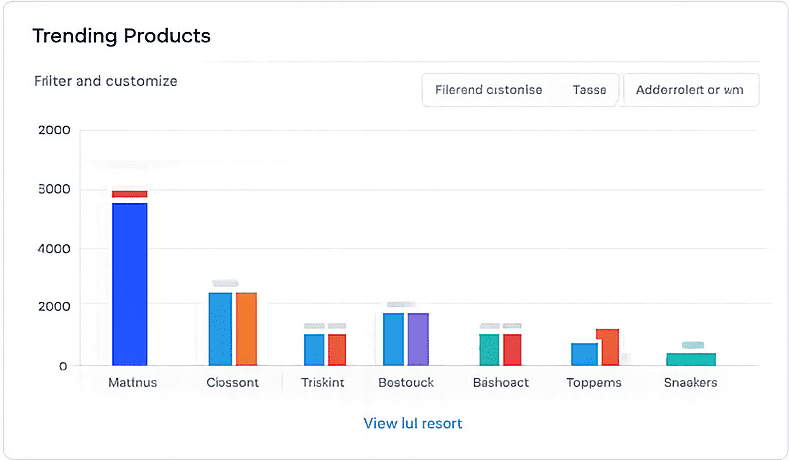Click the teal Snaekers bar
The image size is (789, 460).
coord(691,359)
